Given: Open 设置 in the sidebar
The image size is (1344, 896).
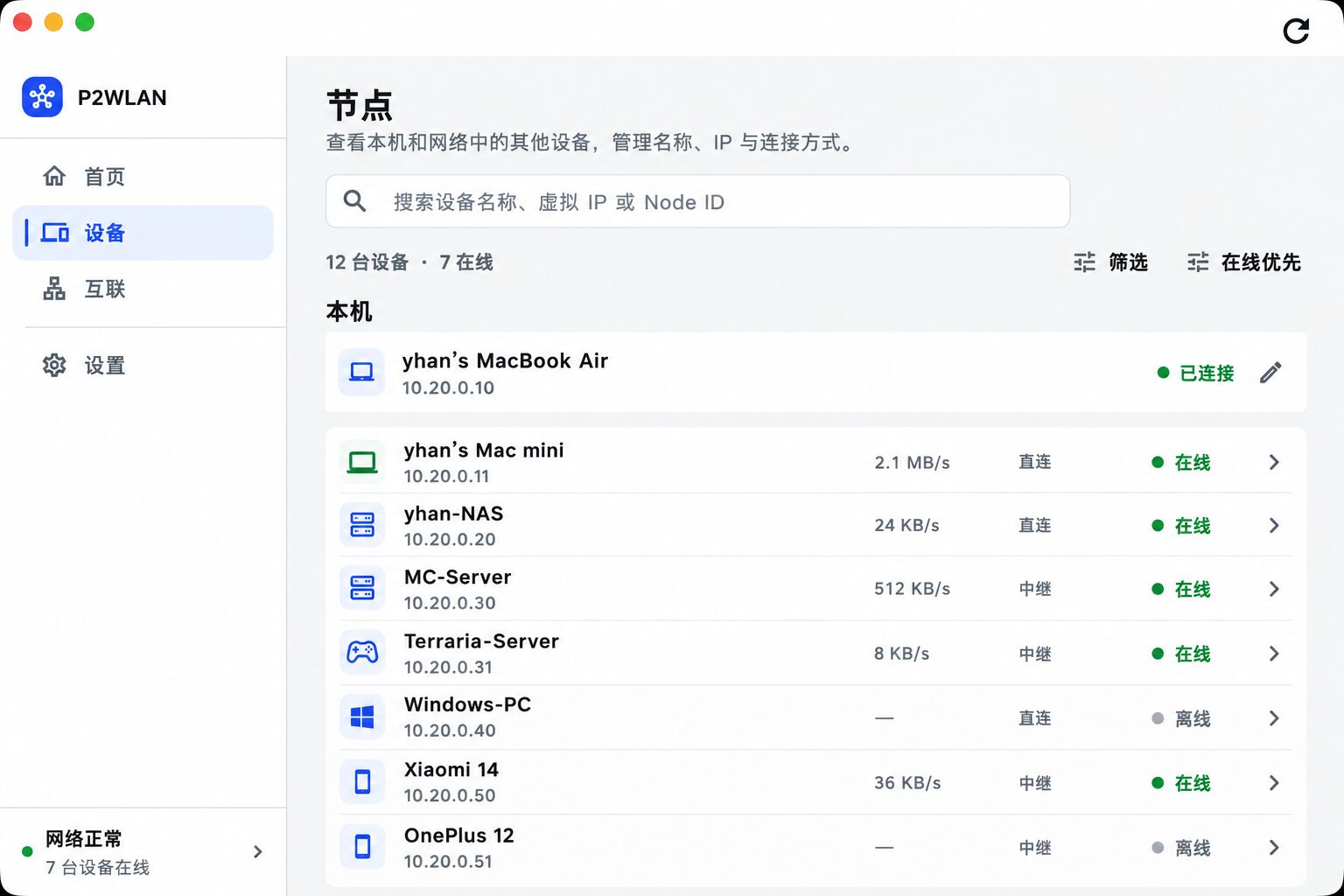Looking at the screenshot, I should (x=143, y=366).
